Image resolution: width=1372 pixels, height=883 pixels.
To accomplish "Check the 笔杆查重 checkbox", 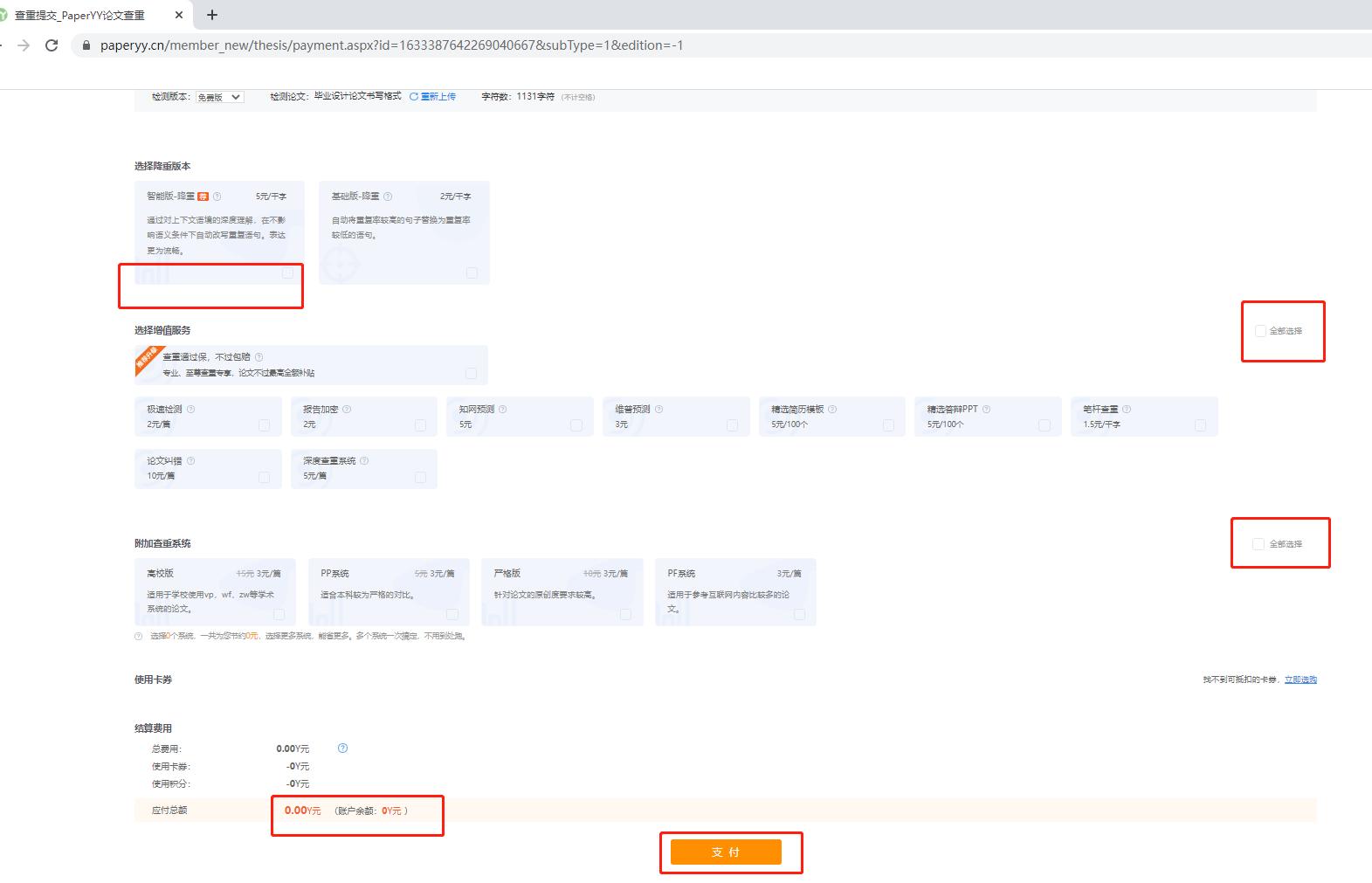I will pyautogui.click(x=1200, y=425).
